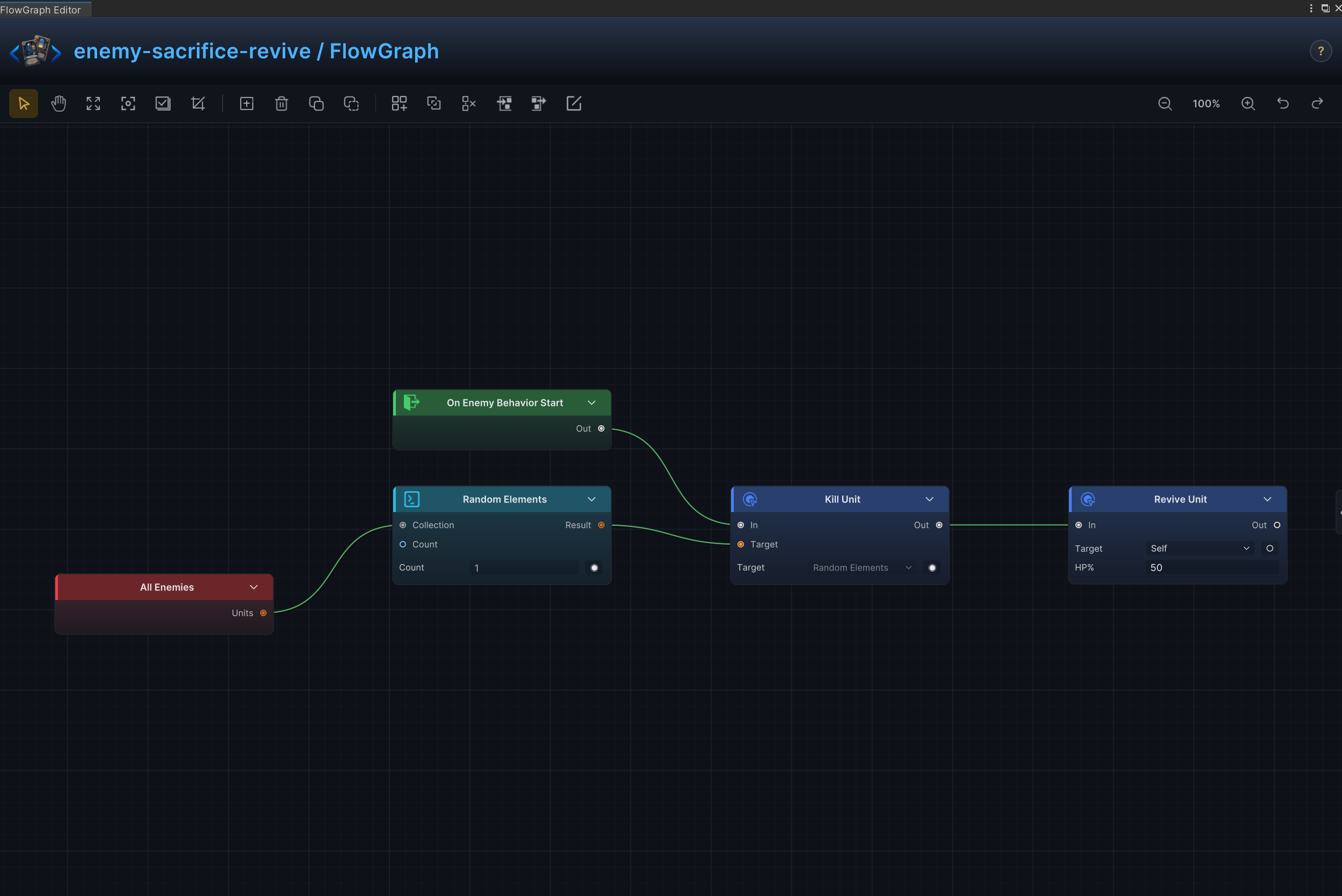Click the enemy-sacrifice-revive / FlowGraph title
This screenshot has width=1342, height=896.
pos(256,51)
